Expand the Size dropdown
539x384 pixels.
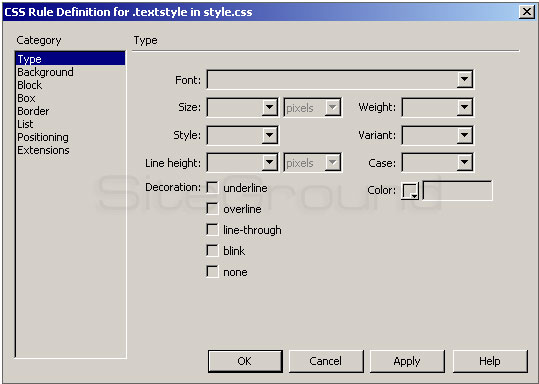[x=270, y=107]
